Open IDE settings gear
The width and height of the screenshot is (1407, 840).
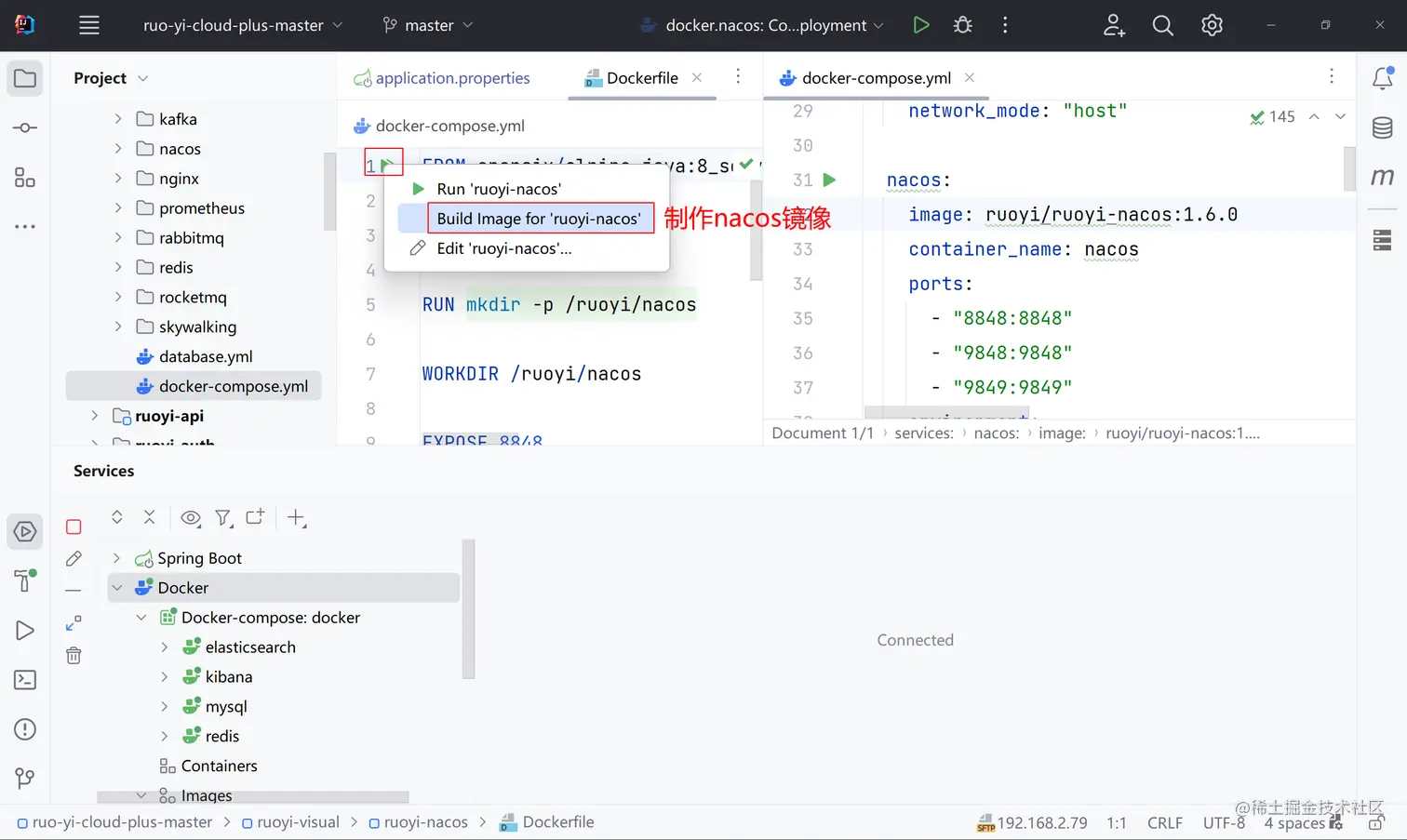click(1212, 25)
